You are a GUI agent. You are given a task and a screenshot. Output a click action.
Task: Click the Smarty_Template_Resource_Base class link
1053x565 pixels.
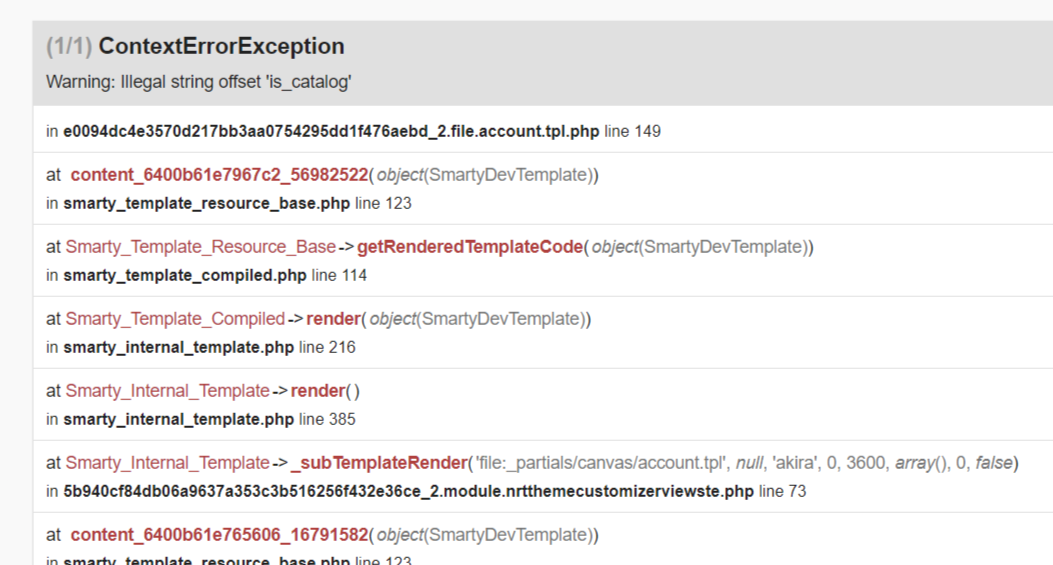(x=201, y=247)
